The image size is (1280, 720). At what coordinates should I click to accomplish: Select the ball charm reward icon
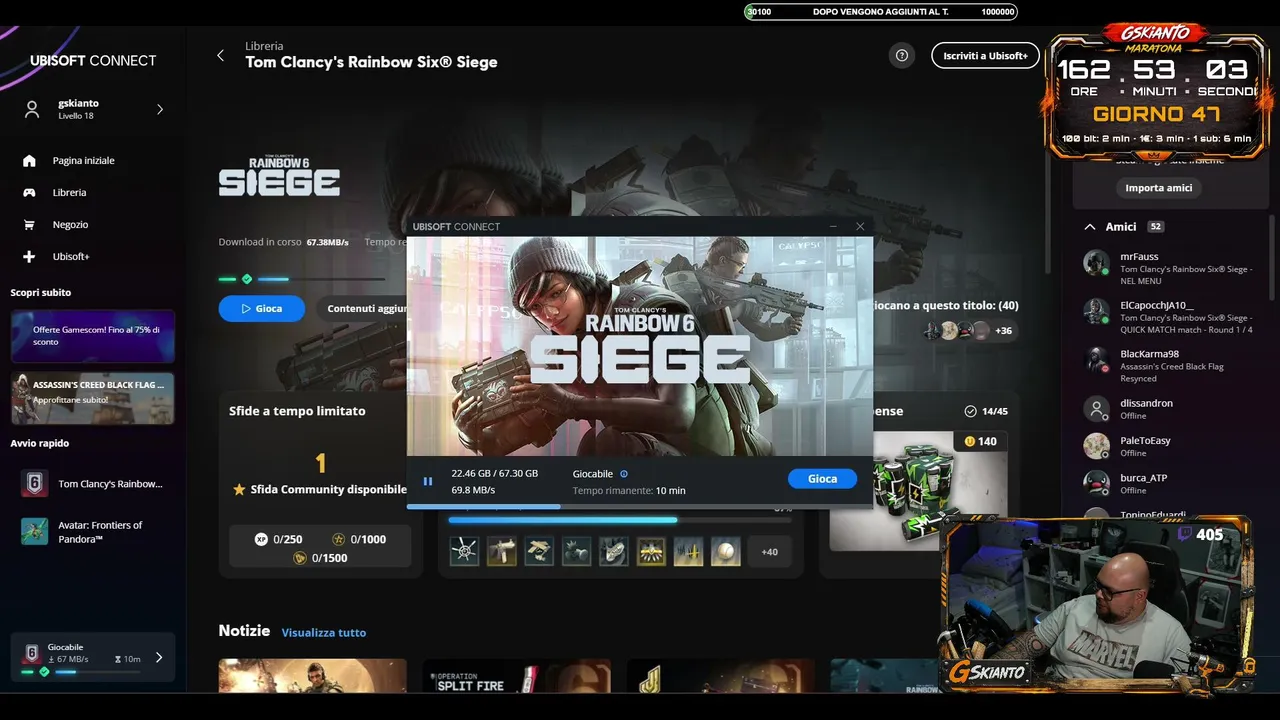tap(726, 551)
